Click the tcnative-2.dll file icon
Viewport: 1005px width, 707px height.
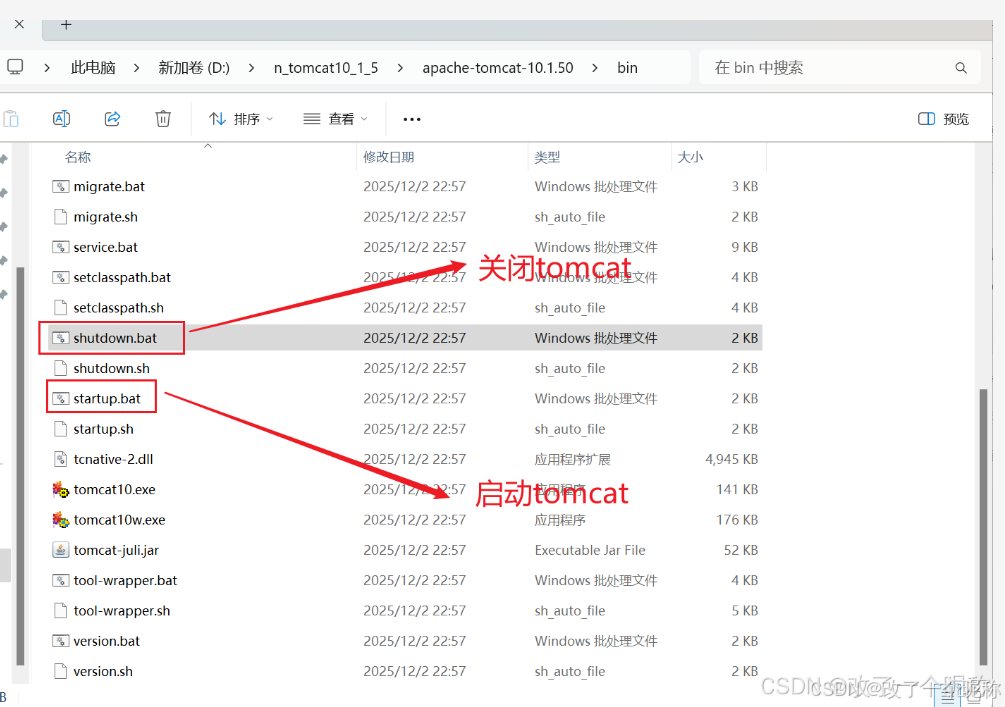pyautogui.click(x=60, y=459)
